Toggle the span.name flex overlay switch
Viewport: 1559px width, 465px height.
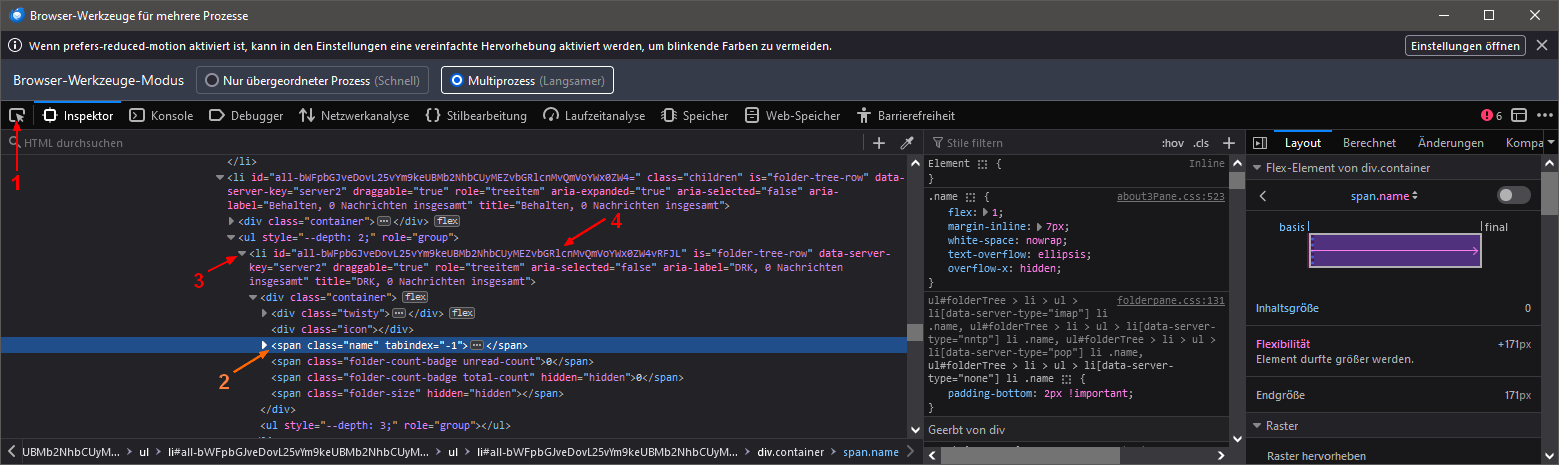point(1513,195)
